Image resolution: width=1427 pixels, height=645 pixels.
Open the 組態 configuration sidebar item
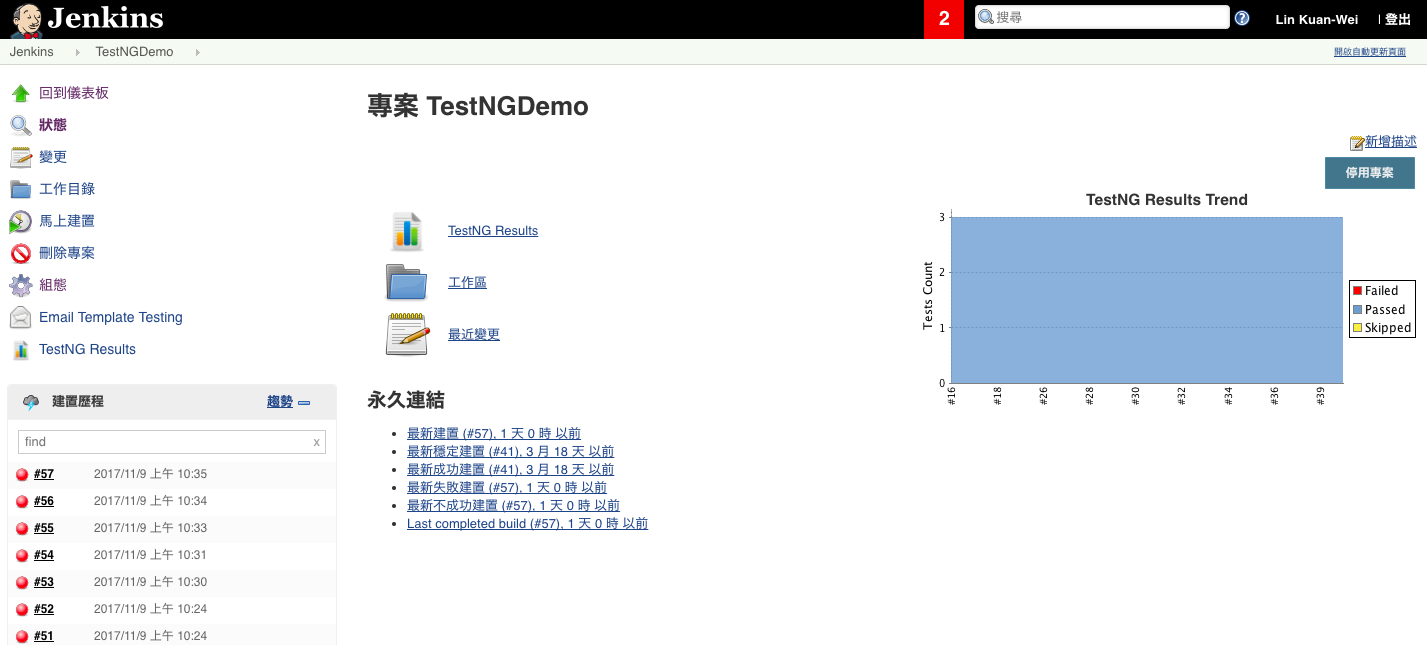coord(53,285)
